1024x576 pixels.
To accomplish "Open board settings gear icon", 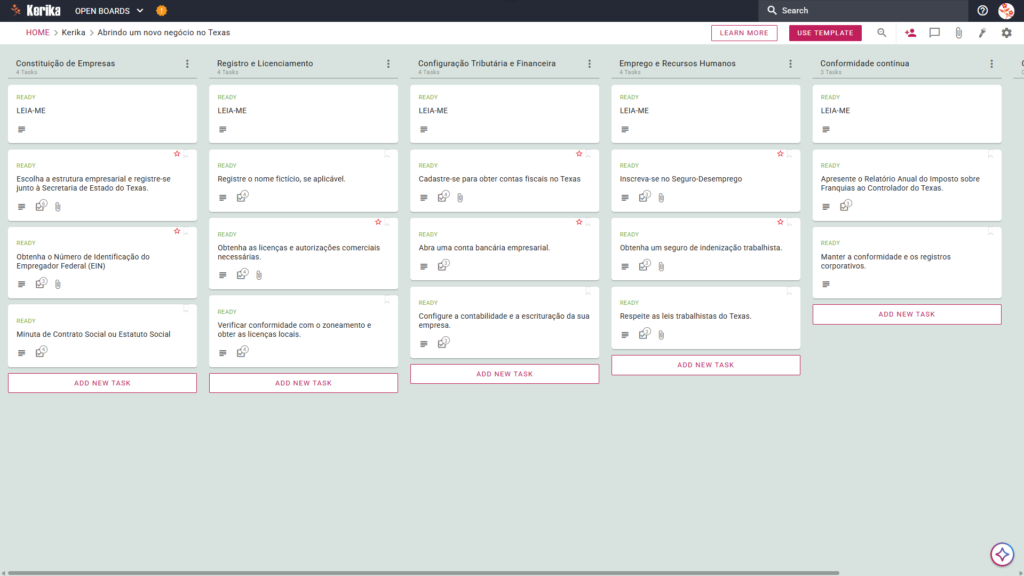I will click(1006, 33).
